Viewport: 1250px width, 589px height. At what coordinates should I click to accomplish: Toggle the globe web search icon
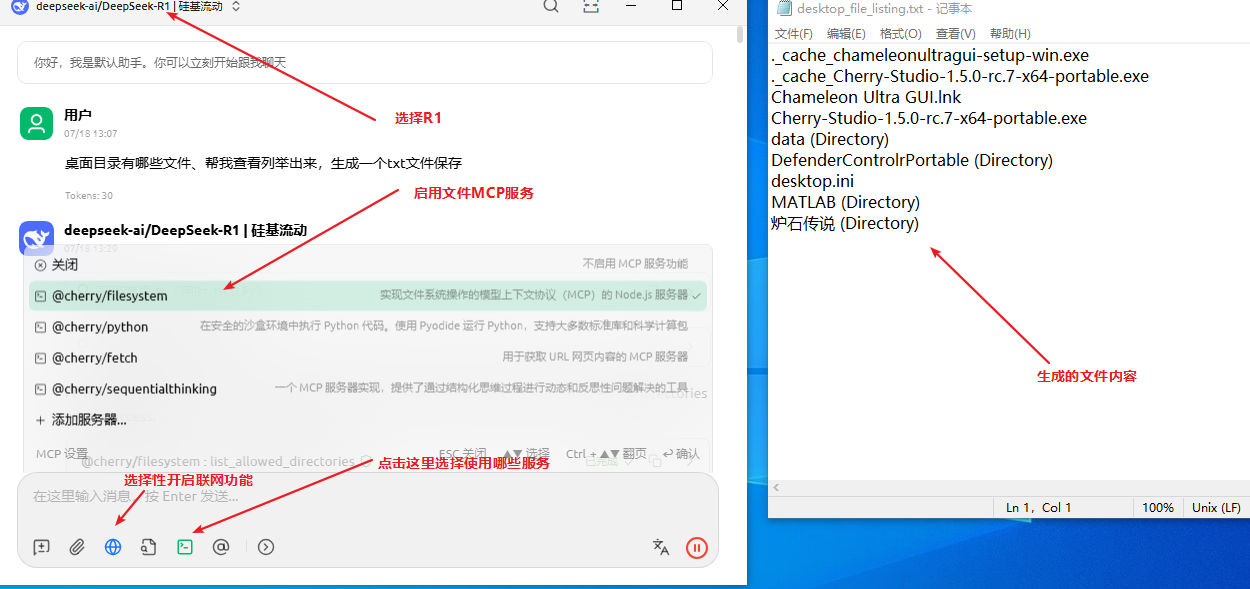[x=113, y=547]
